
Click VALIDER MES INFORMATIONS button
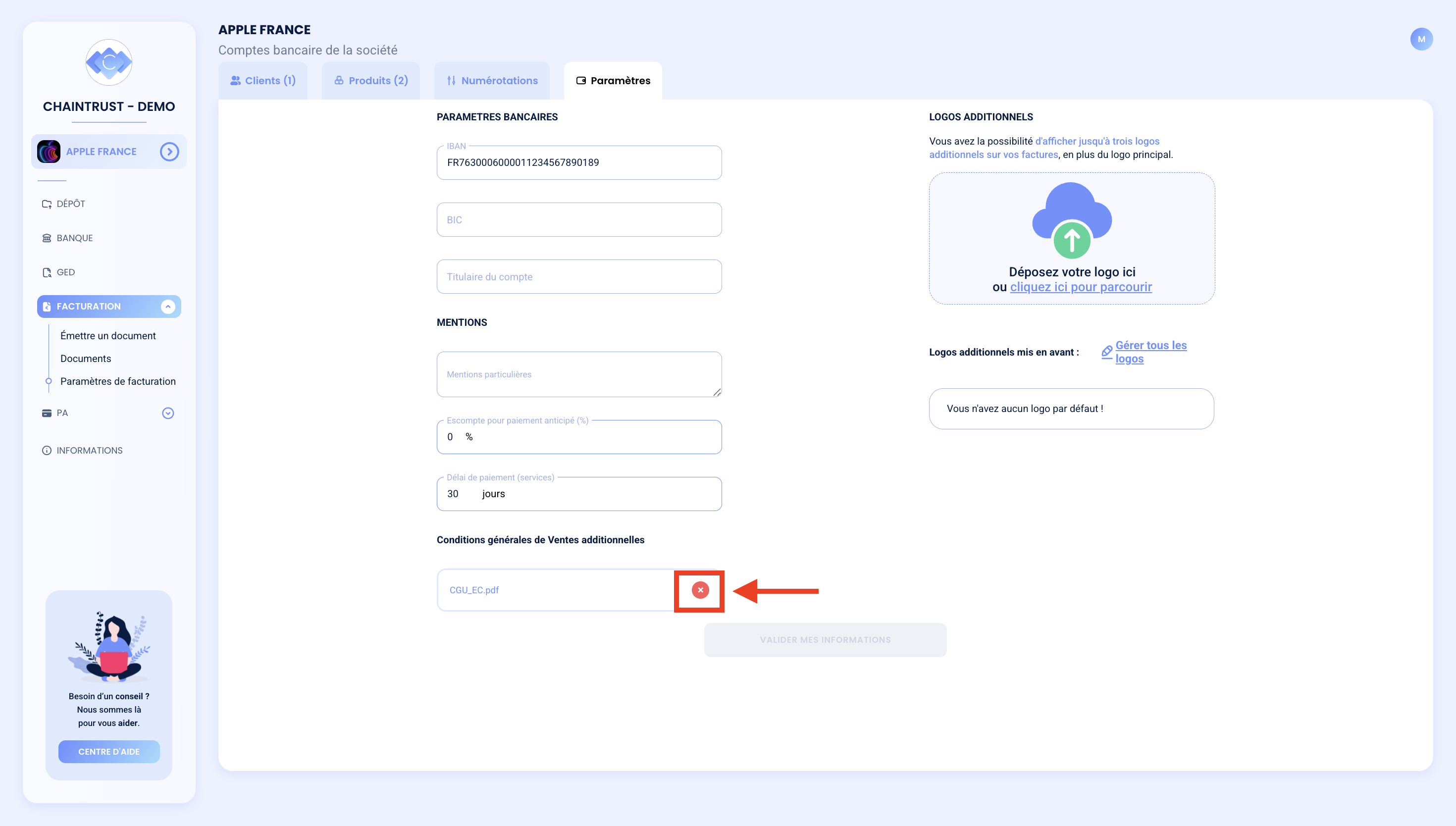[x=825, y=640]
